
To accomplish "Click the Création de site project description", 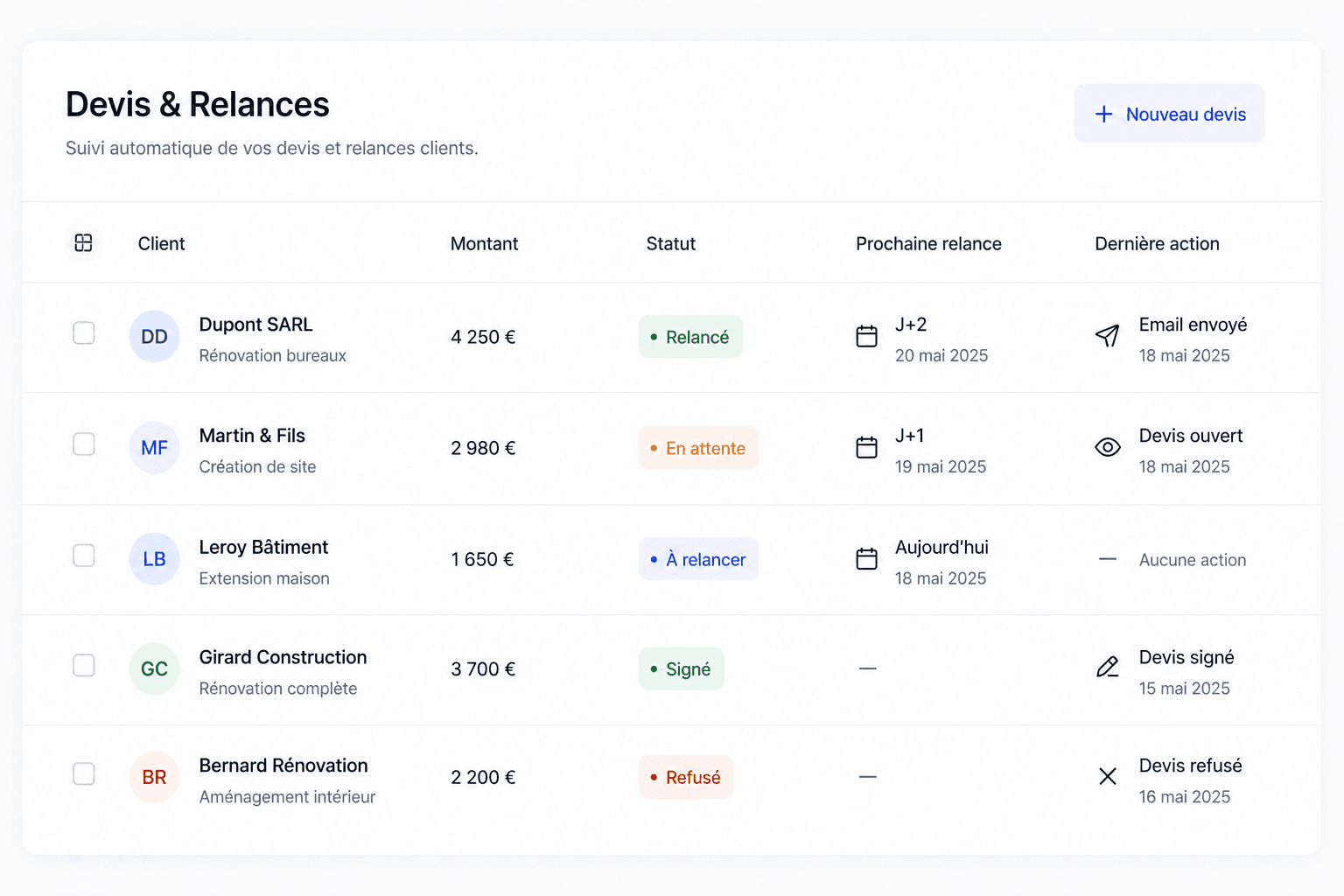I will (257, 466).
